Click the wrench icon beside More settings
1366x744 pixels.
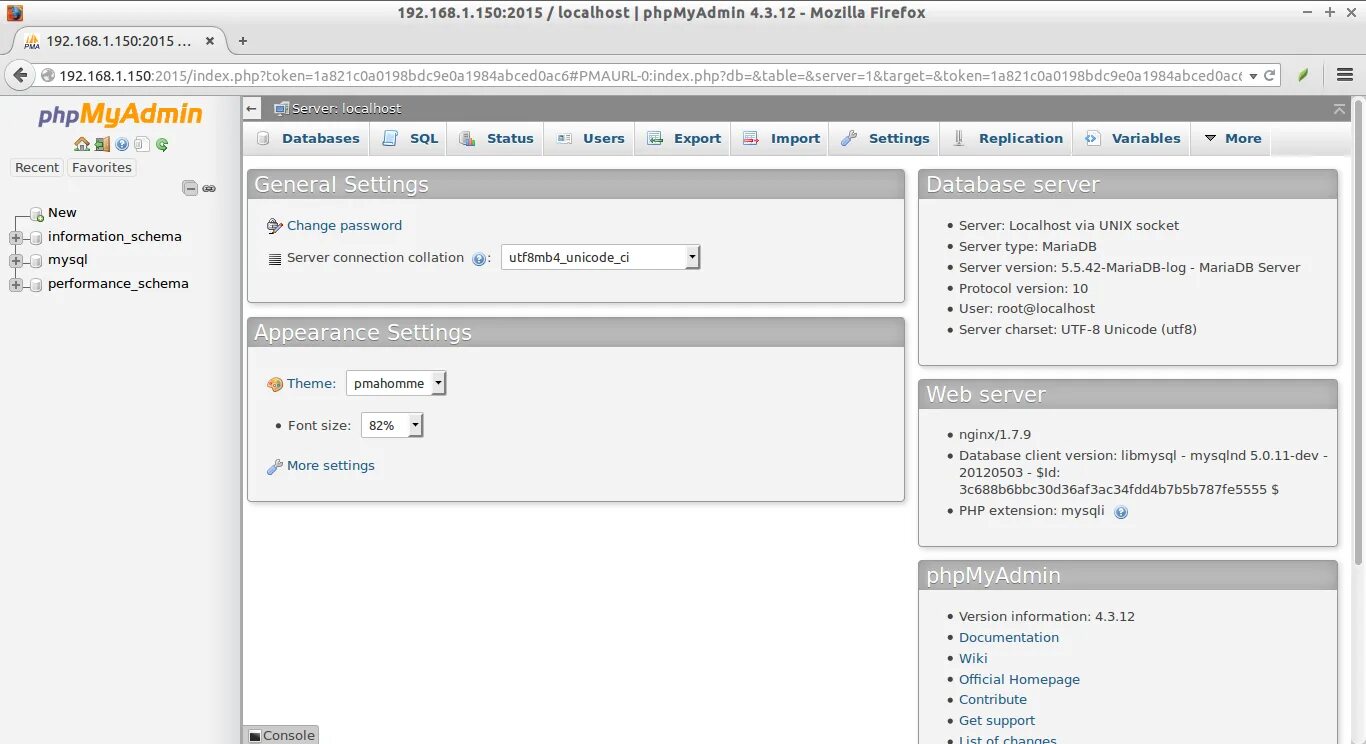tap(275, 466)
